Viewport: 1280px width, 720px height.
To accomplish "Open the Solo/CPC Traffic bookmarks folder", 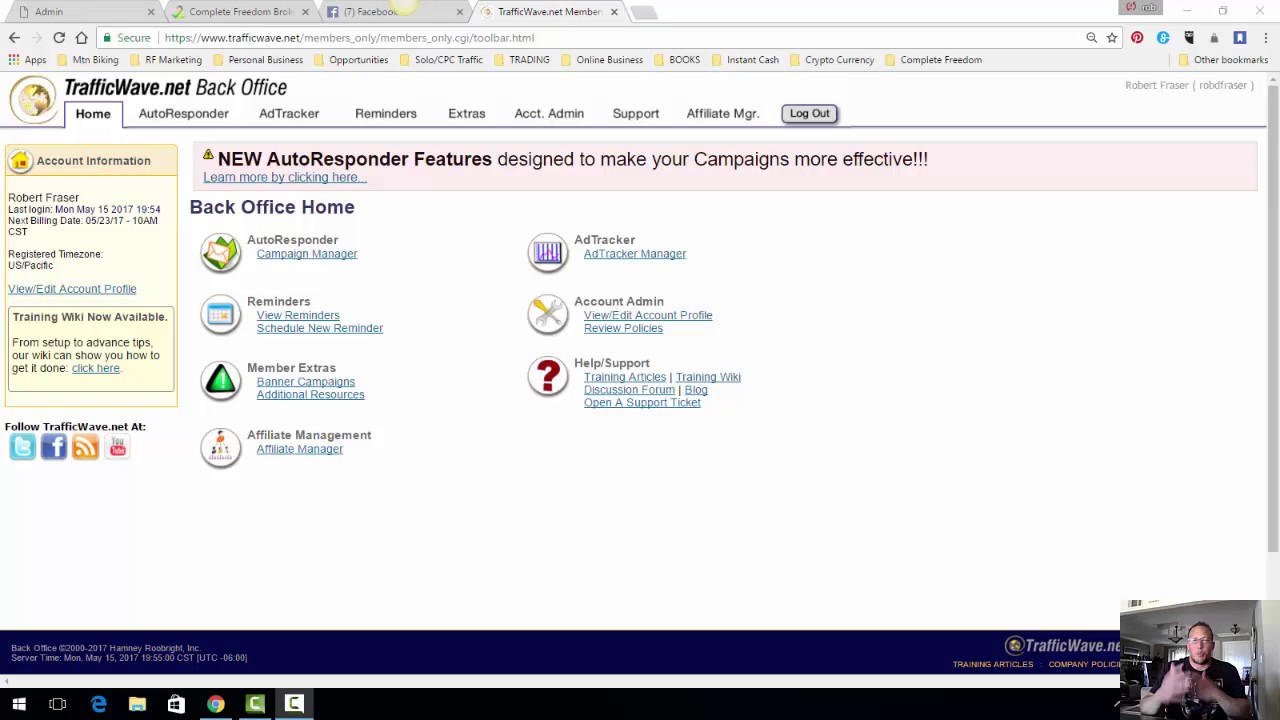I will [441, 60].
